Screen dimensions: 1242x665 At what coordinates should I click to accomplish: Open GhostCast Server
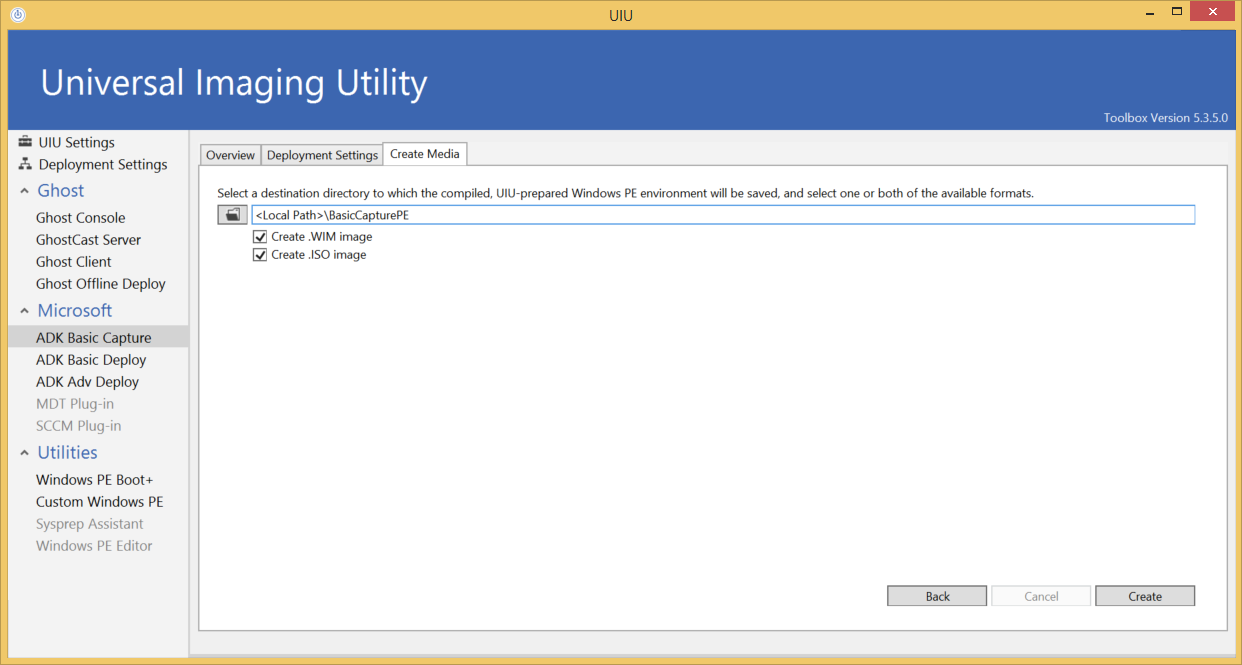point(88,240)
